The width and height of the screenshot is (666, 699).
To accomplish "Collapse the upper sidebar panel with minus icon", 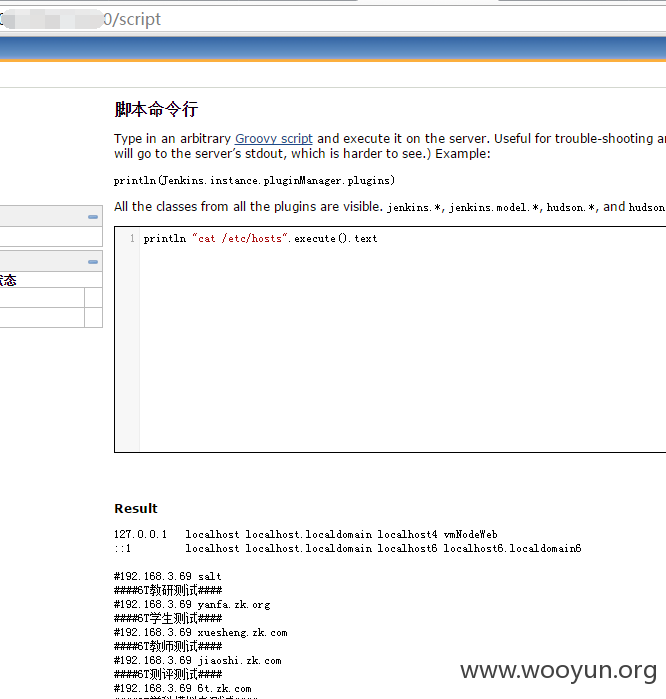I will [x=93, y=217].
